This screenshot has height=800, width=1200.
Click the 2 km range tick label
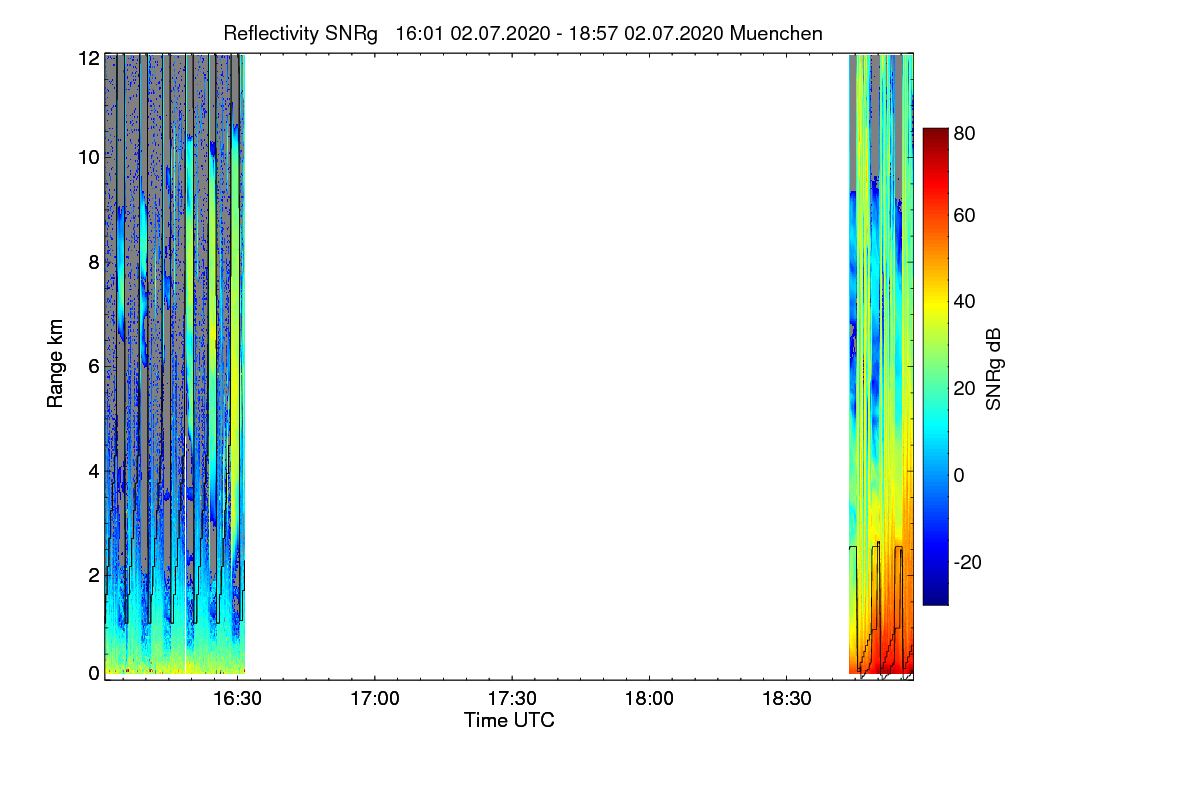[x=93, y=575]
